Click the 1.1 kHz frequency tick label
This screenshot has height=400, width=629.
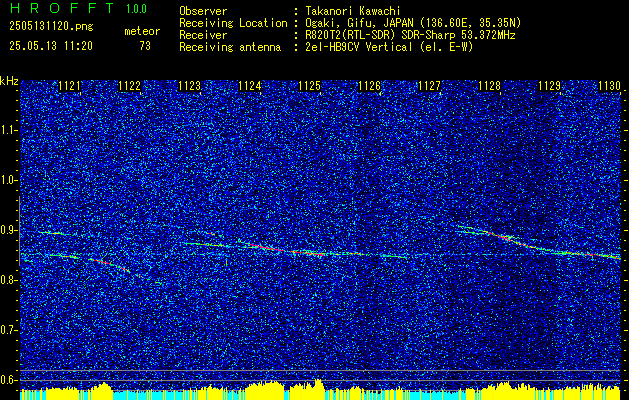[8, 130]
